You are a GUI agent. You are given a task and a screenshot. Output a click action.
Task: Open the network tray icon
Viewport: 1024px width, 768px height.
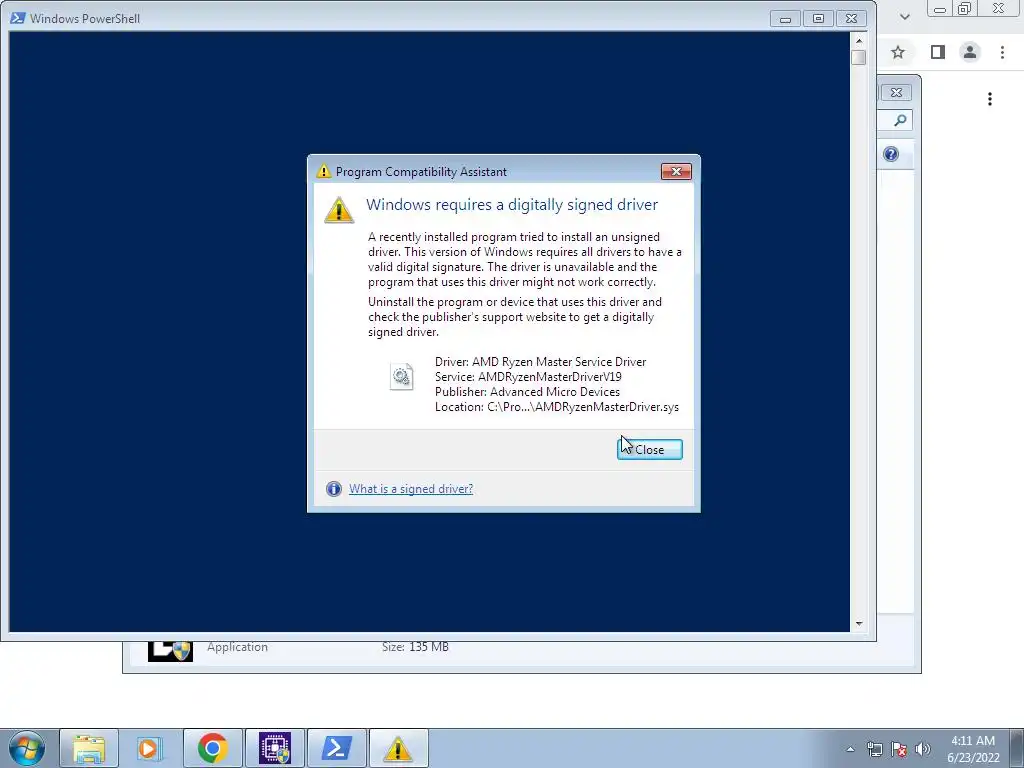coord(874,749)
